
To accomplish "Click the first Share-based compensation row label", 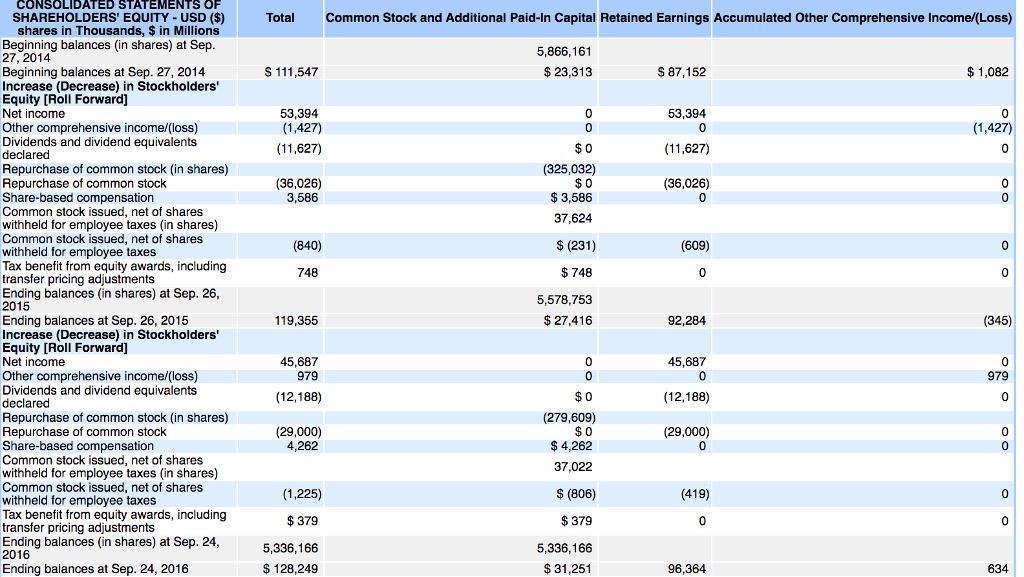I will tap(78, 198).
